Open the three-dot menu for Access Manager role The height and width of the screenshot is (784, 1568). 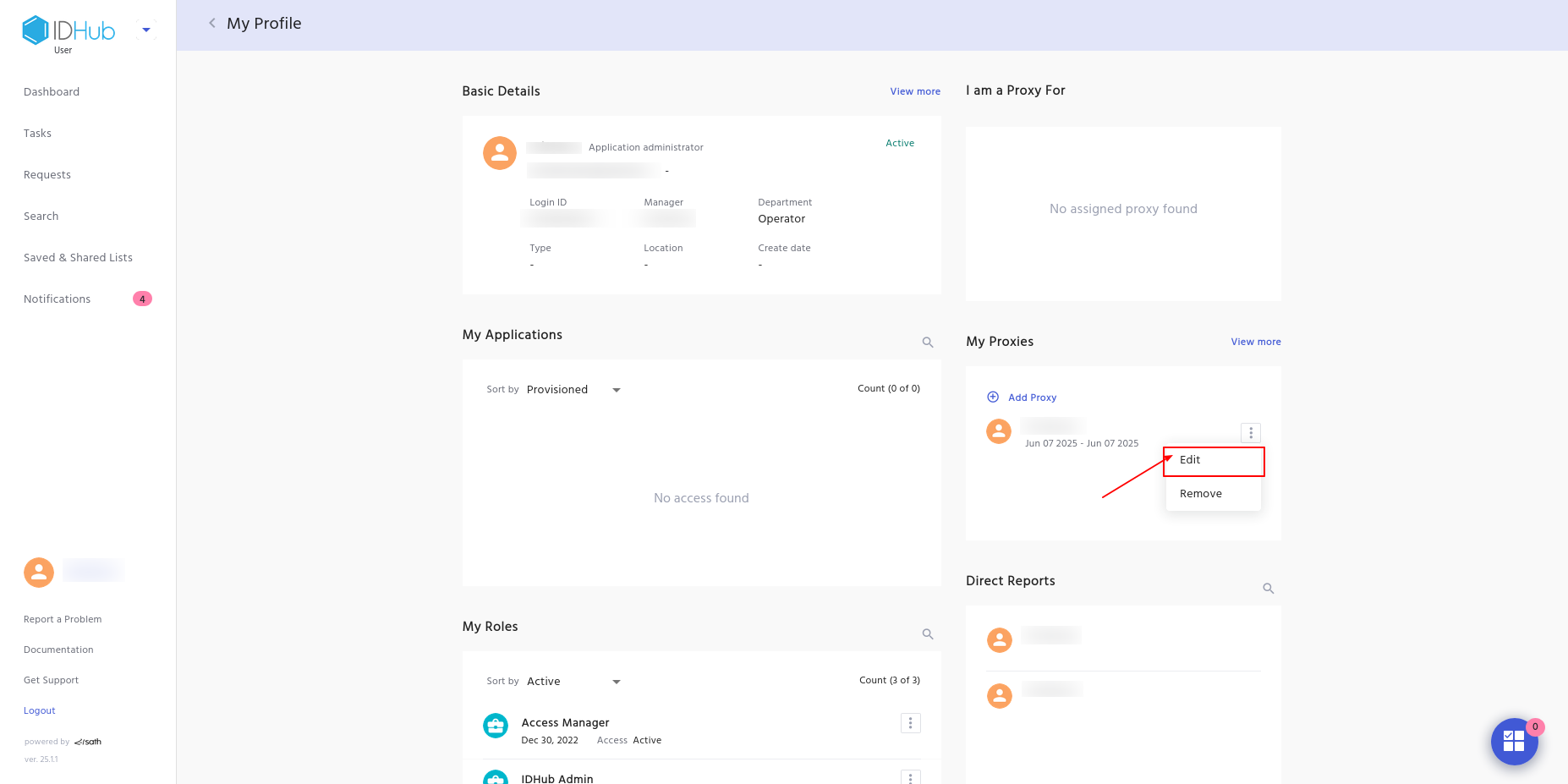tap(910, 723)
